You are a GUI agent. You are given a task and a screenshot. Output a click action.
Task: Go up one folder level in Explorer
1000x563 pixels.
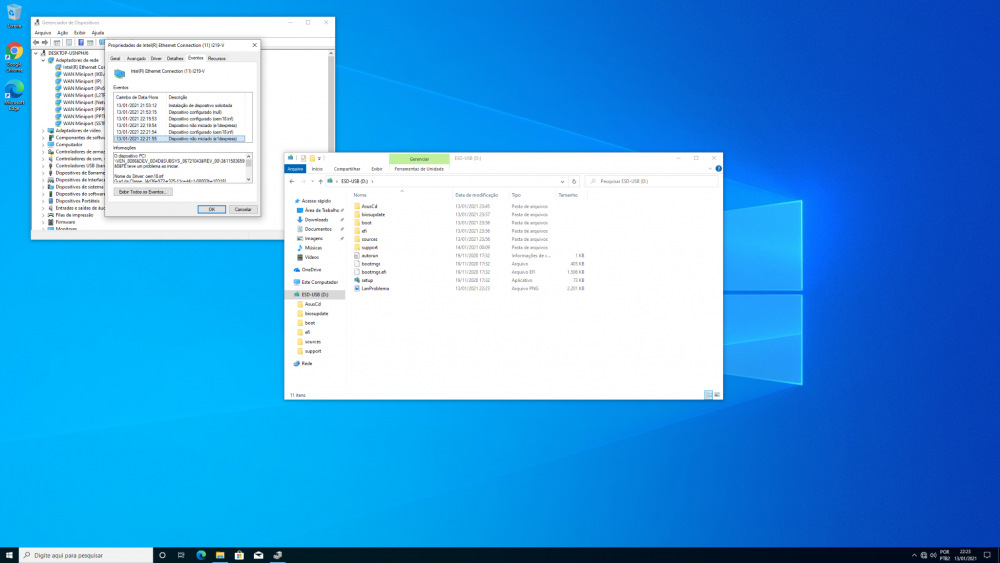(319, 181)
